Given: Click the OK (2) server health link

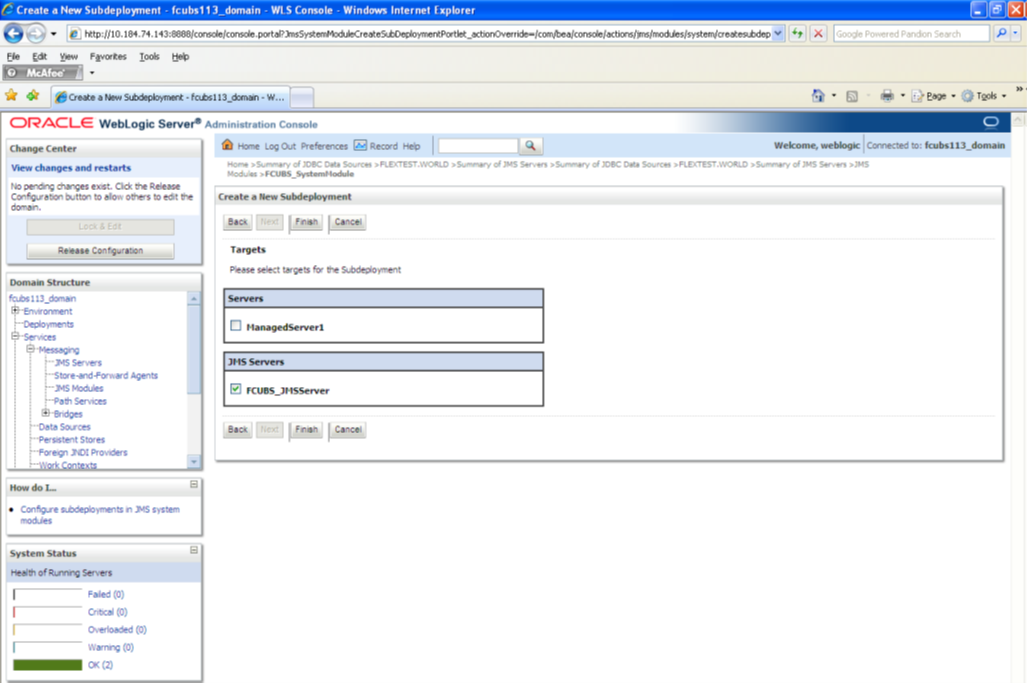Looking at the screenshot, I should tap(100, 665).
